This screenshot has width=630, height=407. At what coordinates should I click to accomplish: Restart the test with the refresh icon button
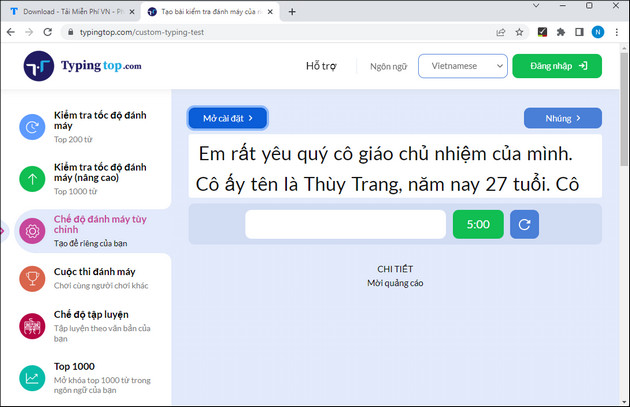pos(524,224)
